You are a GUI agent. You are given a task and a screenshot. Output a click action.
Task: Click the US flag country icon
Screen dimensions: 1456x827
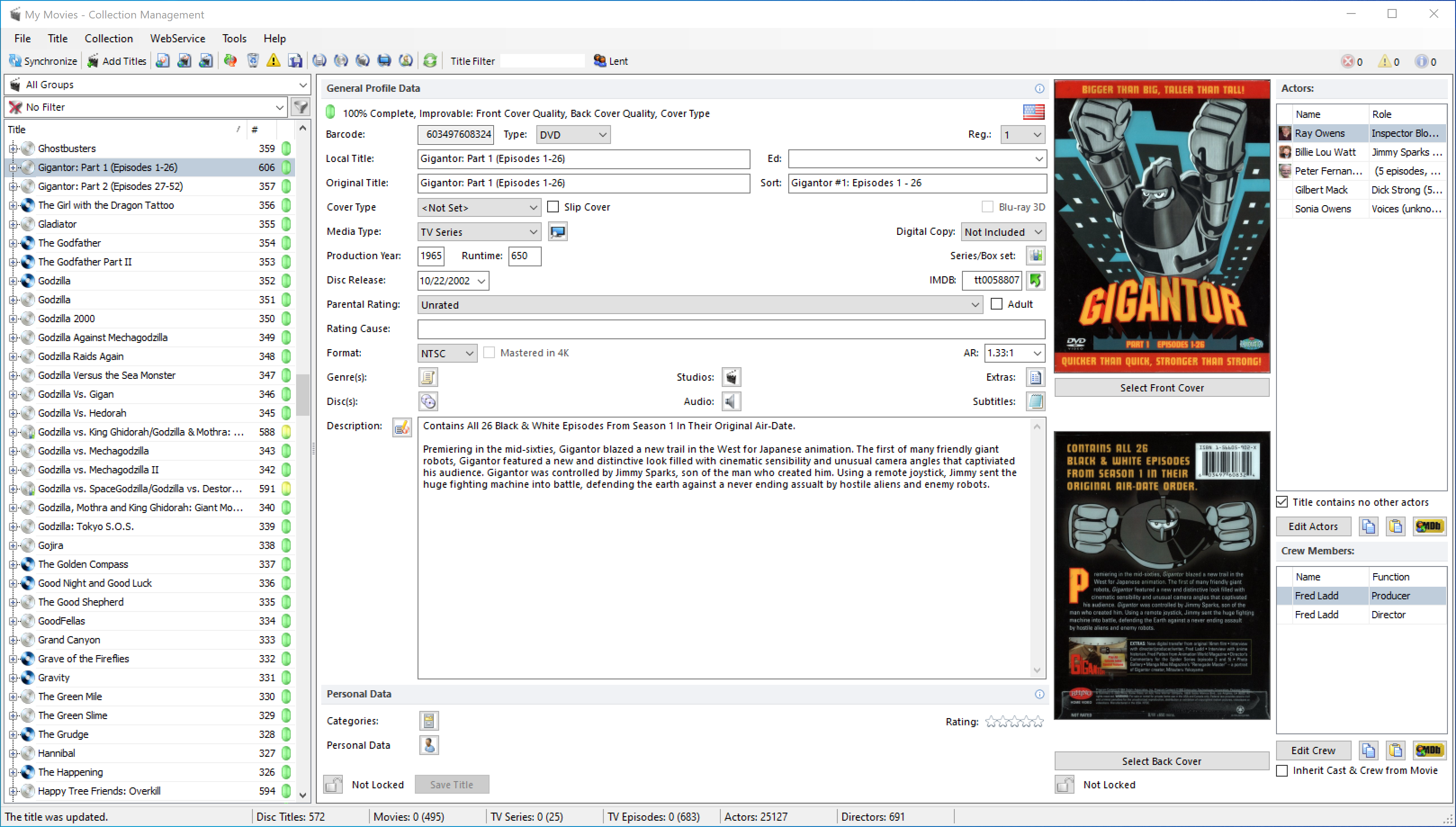click(1034, 112)
